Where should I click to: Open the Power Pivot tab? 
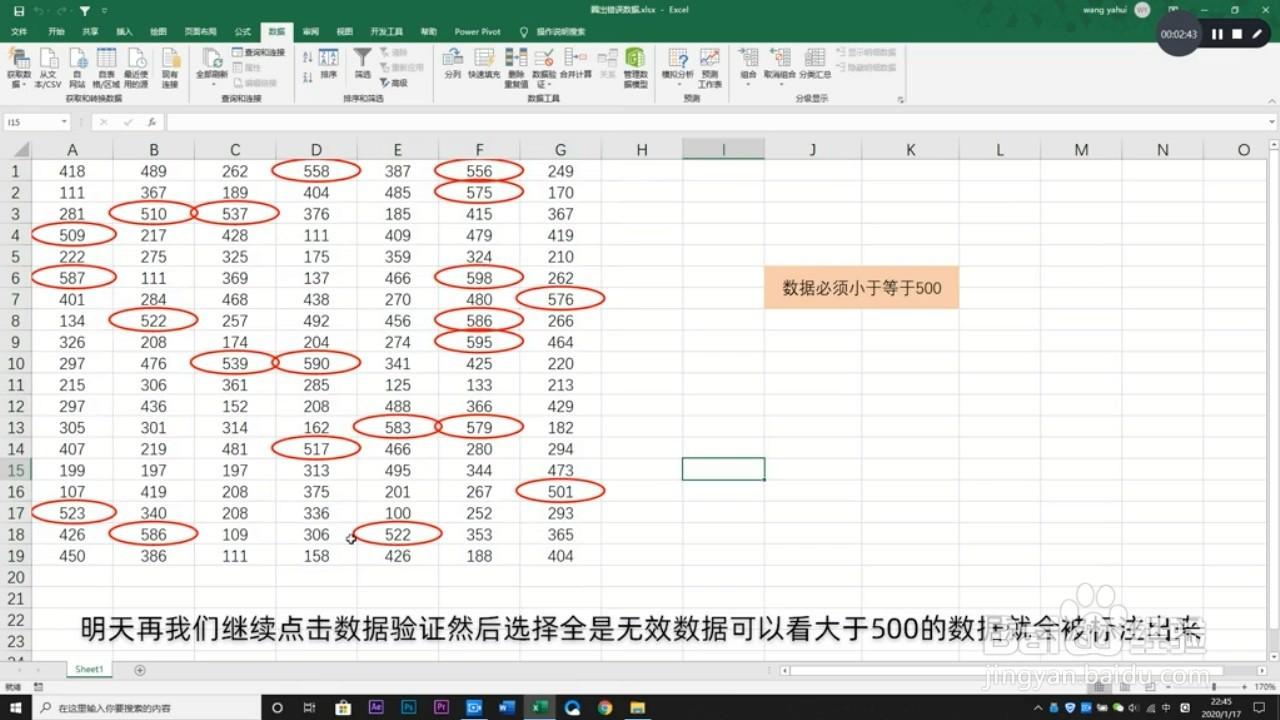(x=477, y=31)
